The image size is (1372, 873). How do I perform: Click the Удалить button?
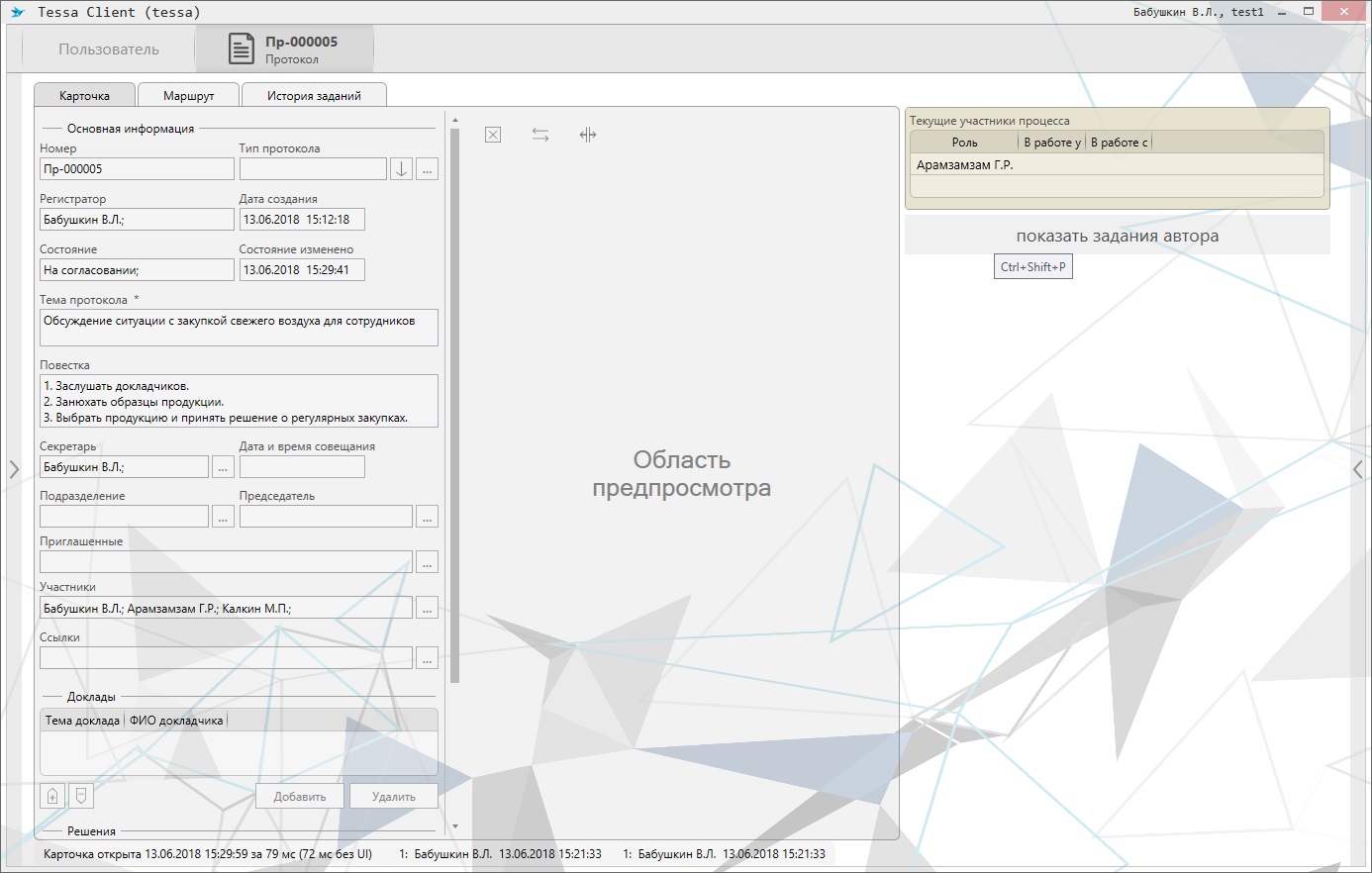(x=393, y=797)
